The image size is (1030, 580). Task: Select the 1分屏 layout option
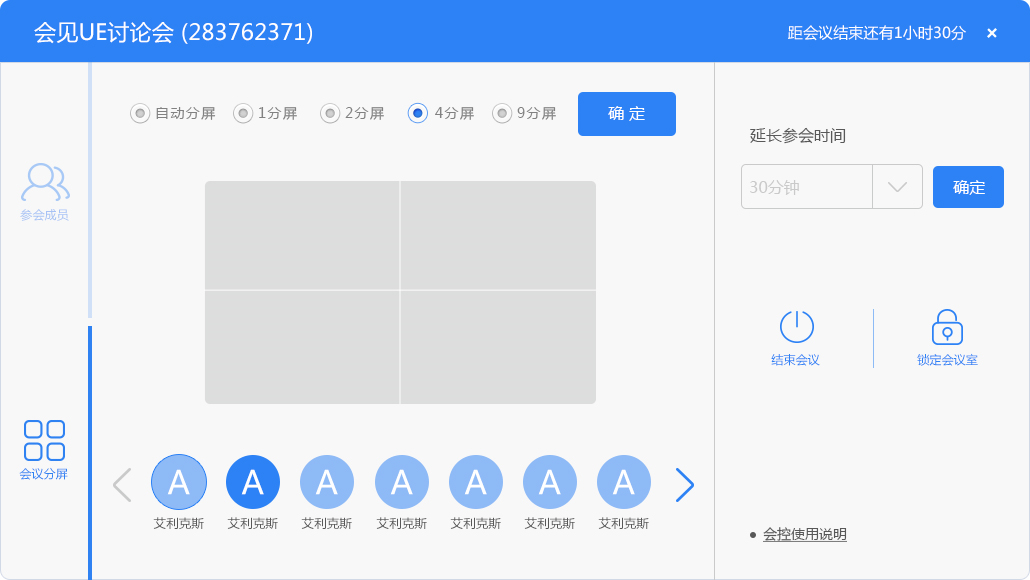point(241,113)
